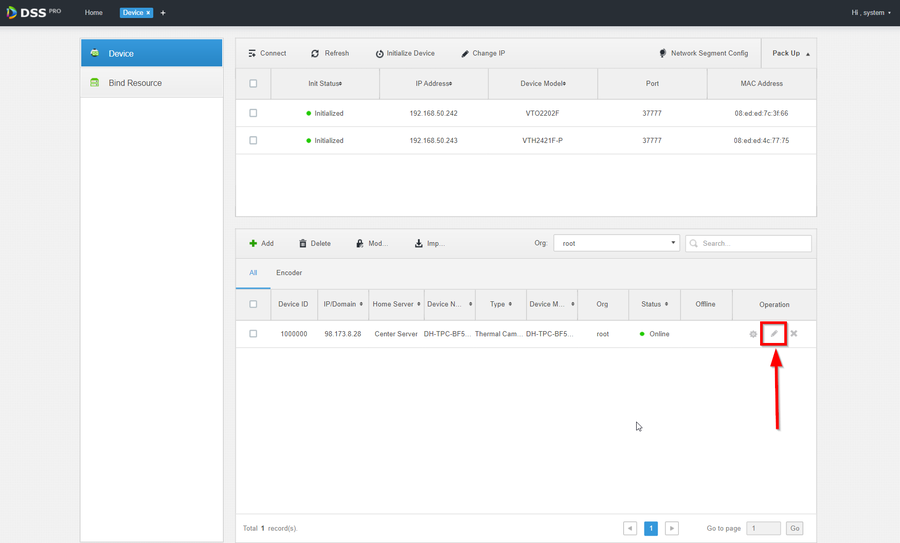Viewport: 900px width, 543px height.
Task: Click the Refresh devices icon
Action: click(315, 53)
